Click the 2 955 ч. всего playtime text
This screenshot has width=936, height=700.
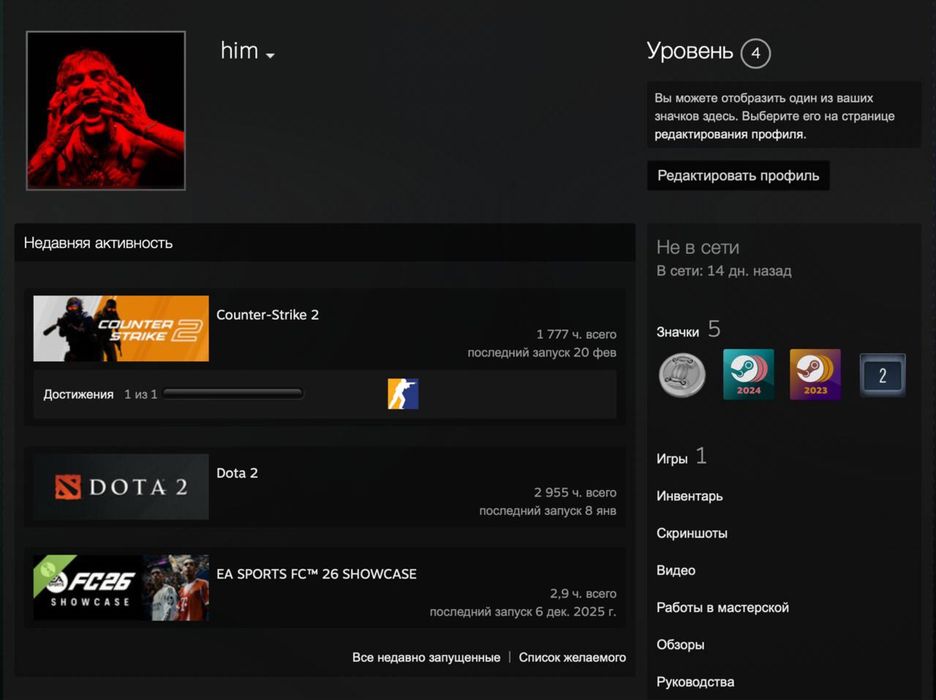[x=575, y=492]
